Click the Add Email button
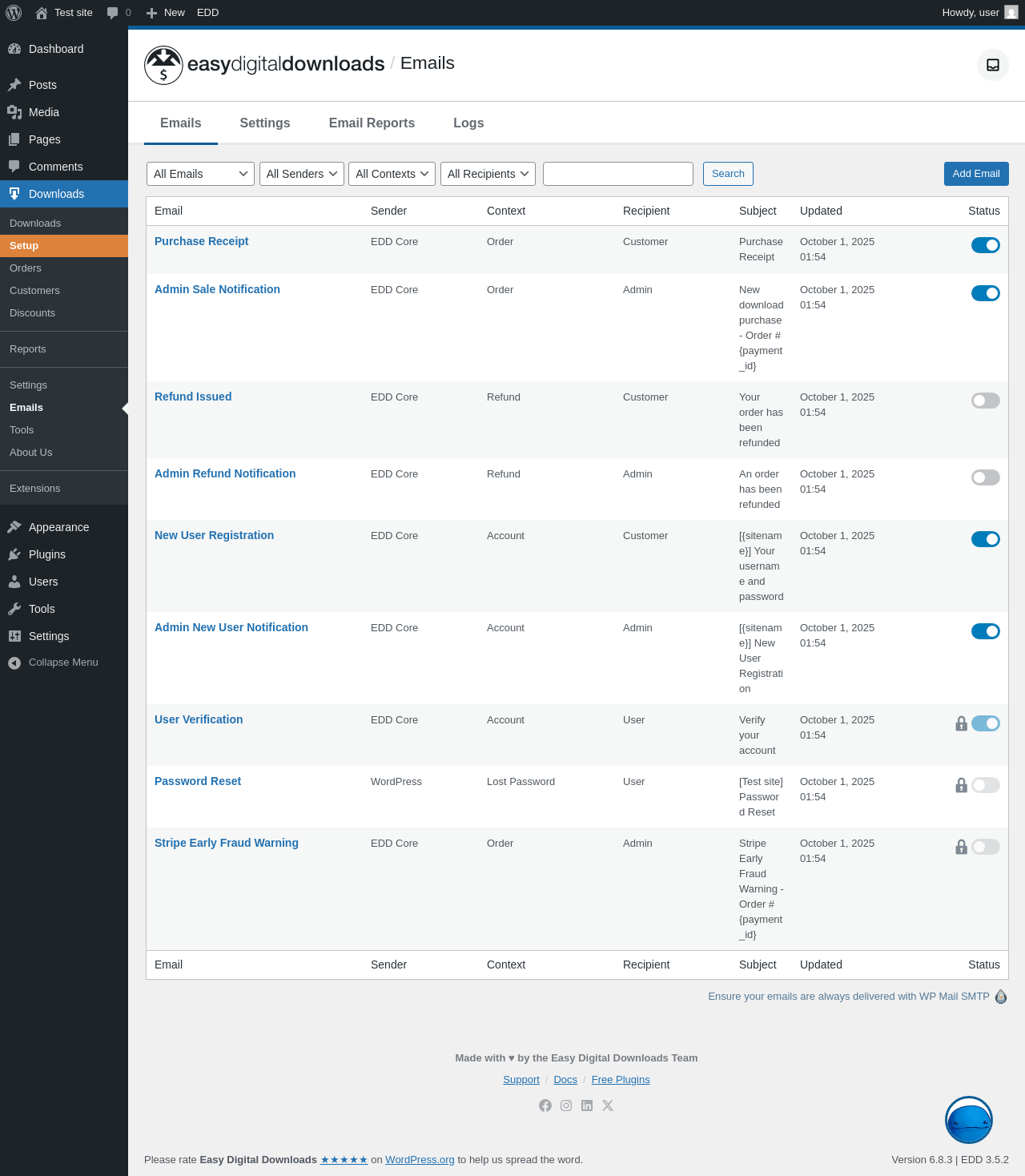Screen dimensions: 1025x1176 tap(976, 174)
